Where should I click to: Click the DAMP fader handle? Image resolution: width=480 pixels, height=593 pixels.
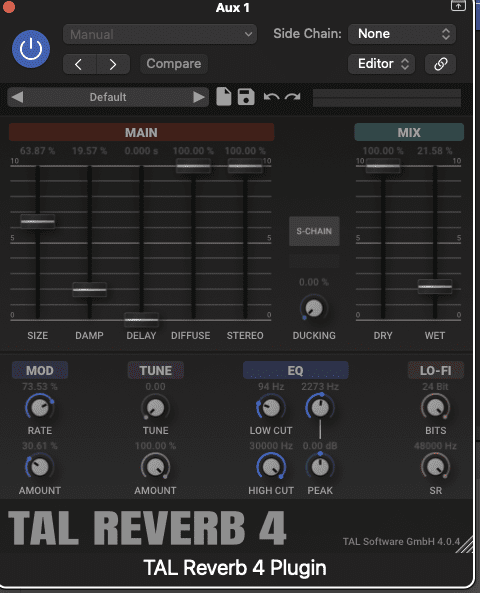point(90,290)
